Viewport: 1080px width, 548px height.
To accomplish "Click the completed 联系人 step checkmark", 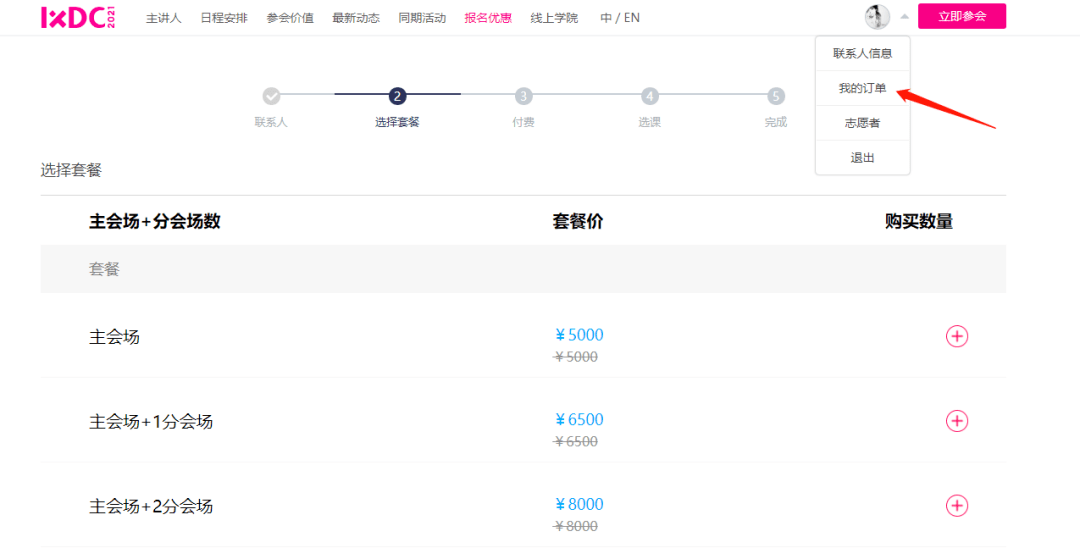I will click(x=271, y=96).
